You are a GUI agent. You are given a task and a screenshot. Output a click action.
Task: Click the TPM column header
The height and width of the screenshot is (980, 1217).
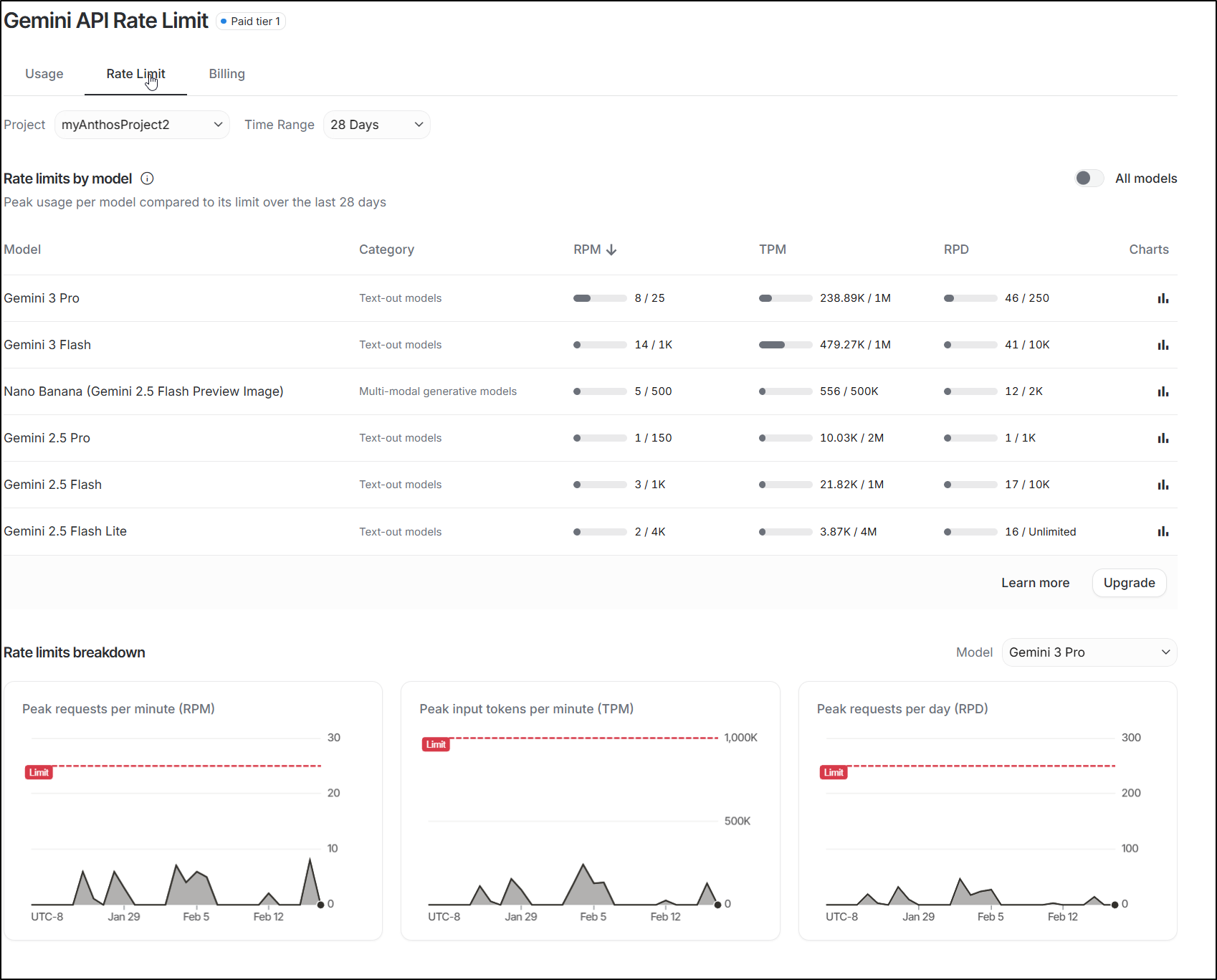pos(772,249)
